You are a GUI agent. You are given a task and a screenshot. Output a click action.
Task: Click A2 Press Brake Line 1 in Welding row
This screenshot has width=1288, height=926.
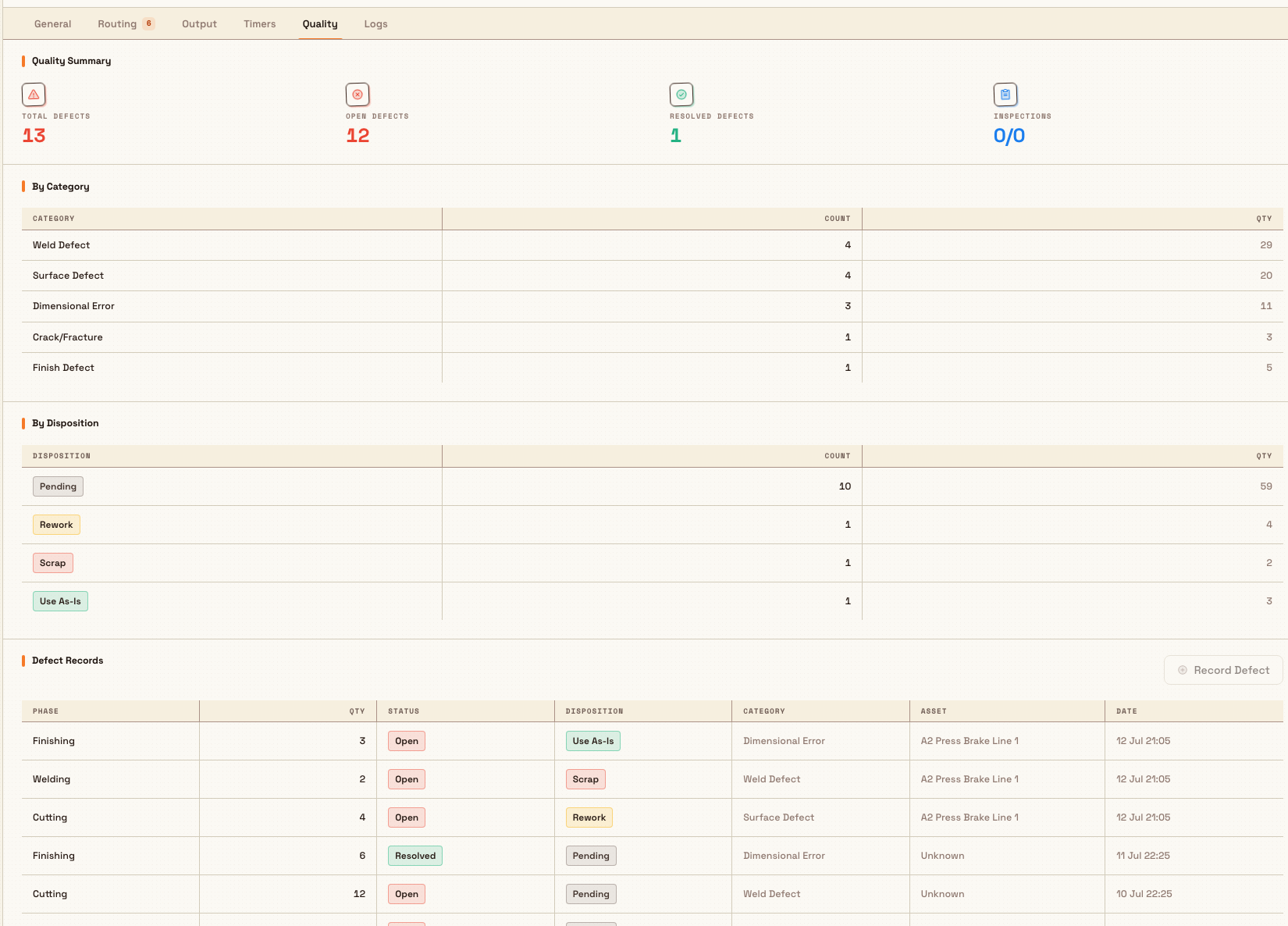coord(970,779)
